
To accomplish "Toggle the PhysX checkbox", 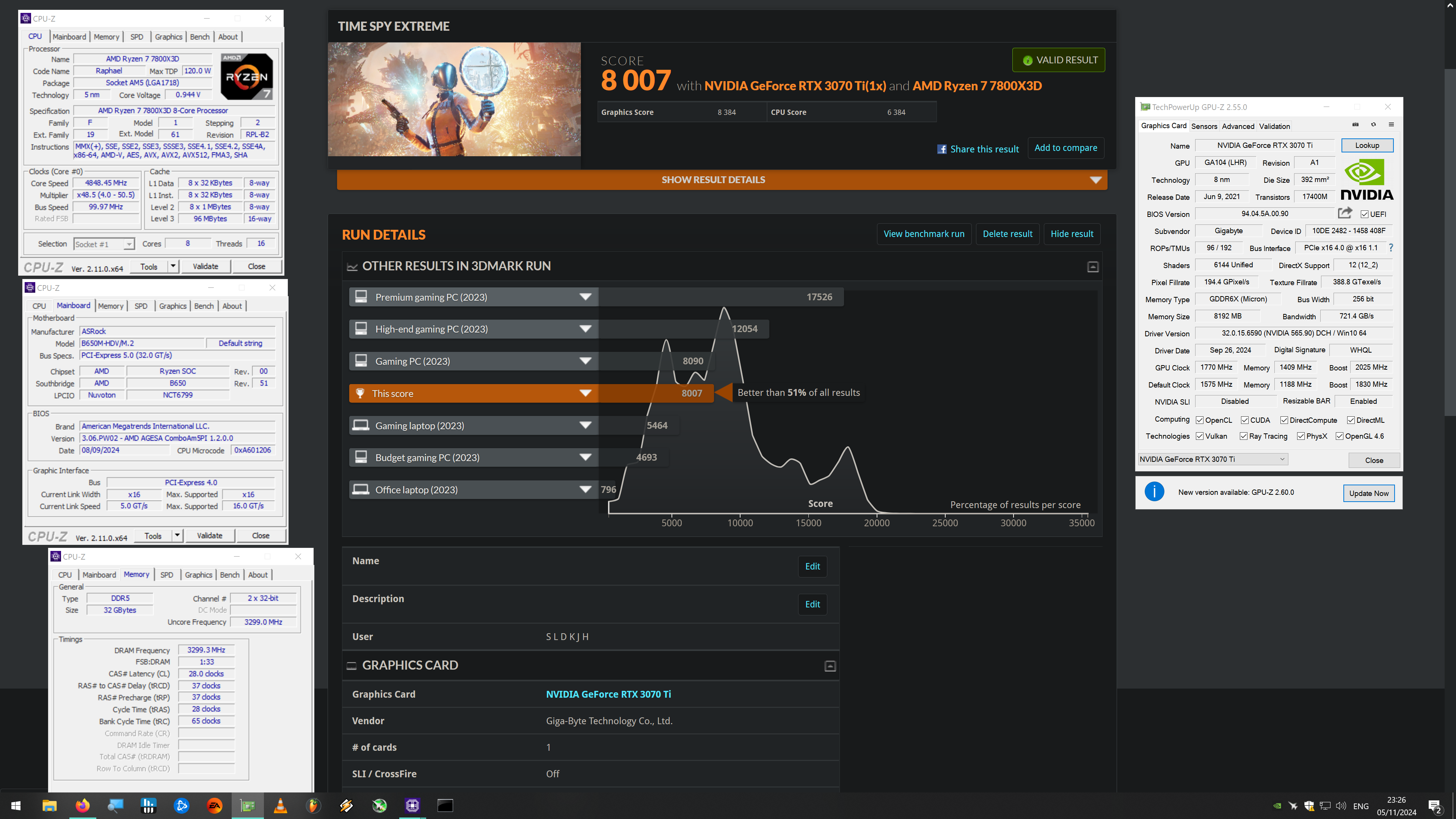I will click(1301, 436).
